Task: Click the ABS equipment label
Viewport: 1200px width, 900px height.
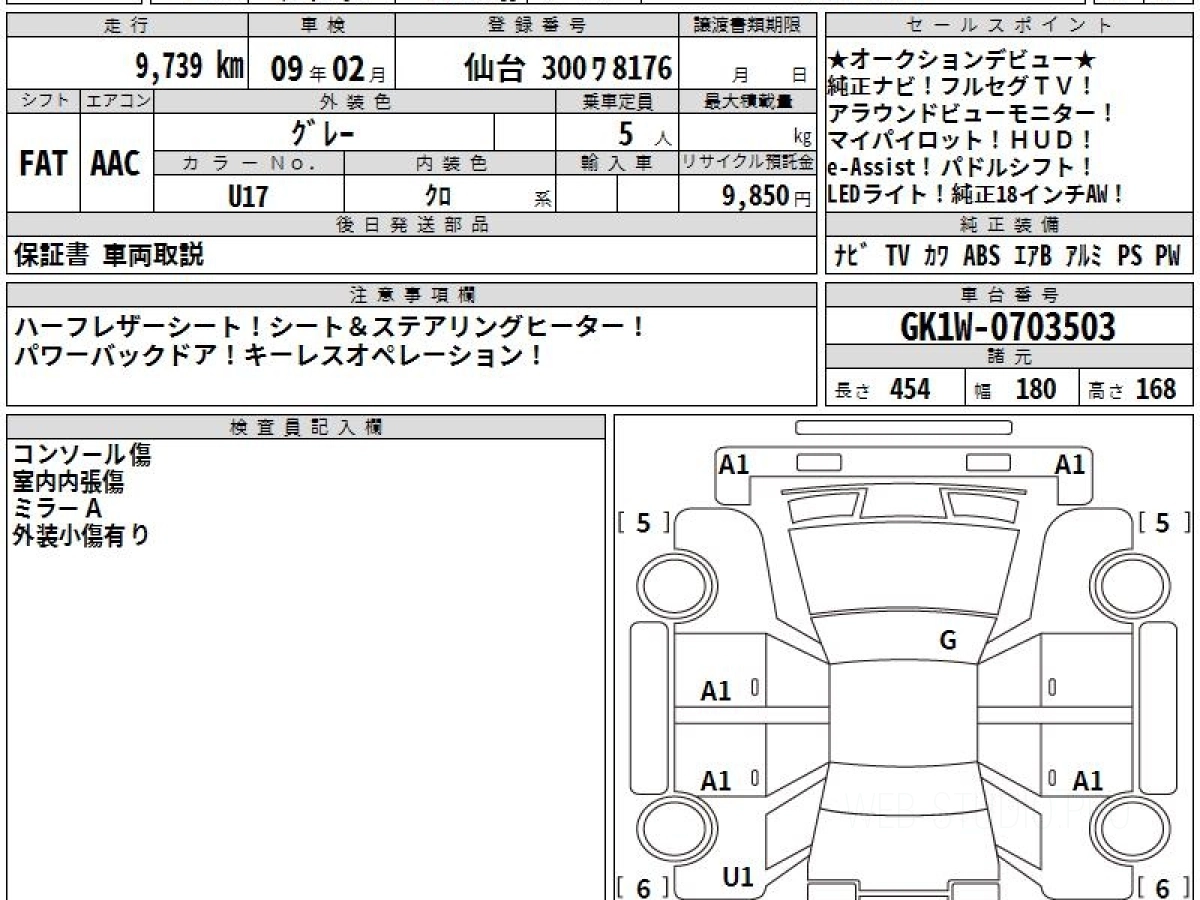Action: click(x=981, y=256)
